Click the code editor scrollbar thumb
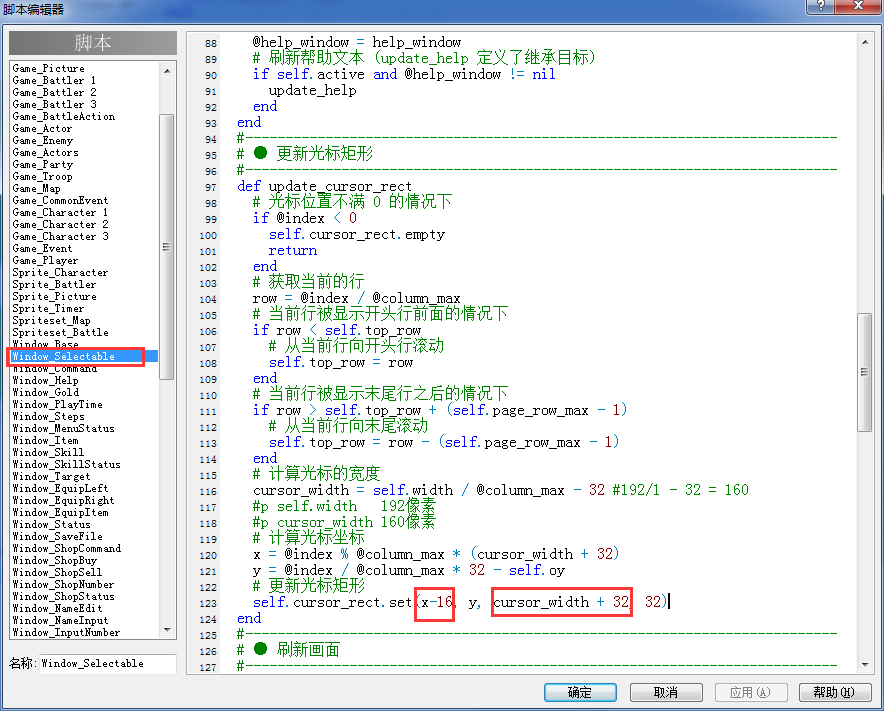The height and width of the screenshot is (711, 884). (864, 372)
